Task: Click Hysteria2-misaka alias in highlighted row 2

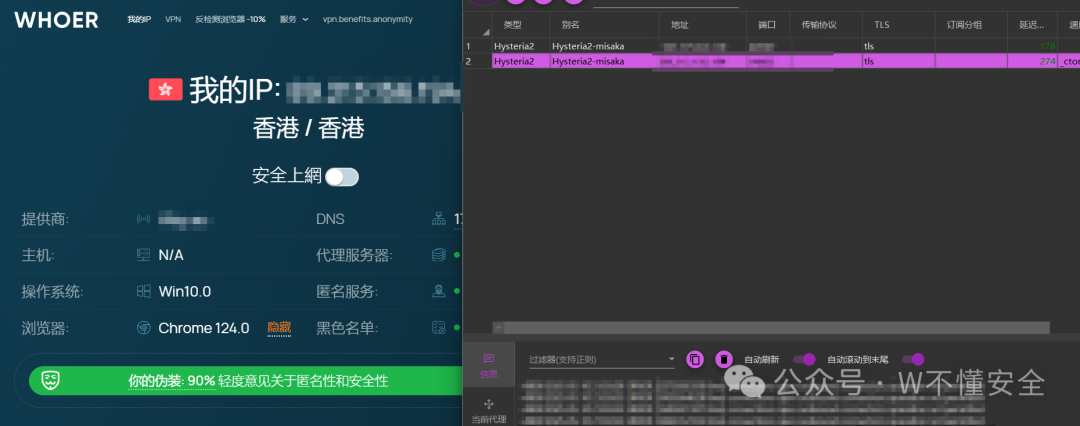Action: [x=588, y=61]
